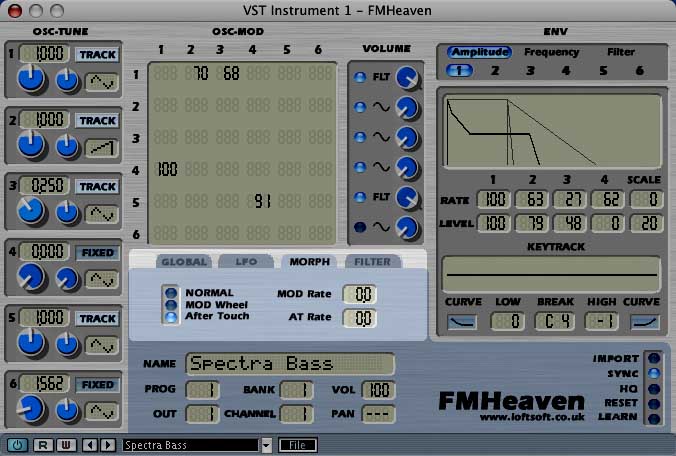Select NORMAL morph mode radio
Screen dimensions: 676x456
point(171,293)
